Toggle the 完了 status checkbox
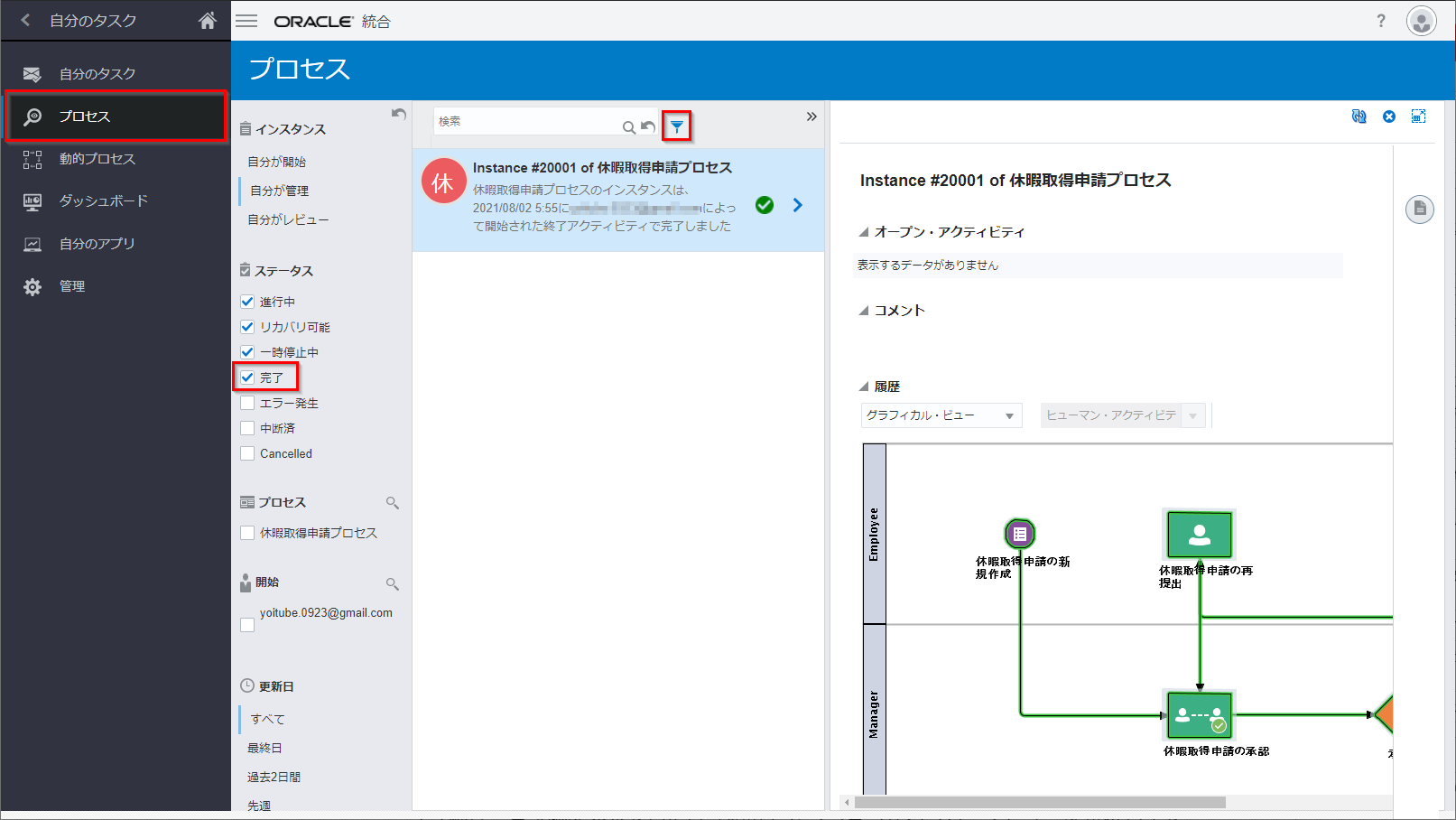This screenshot has height=820, width=1456. (247, 377)
